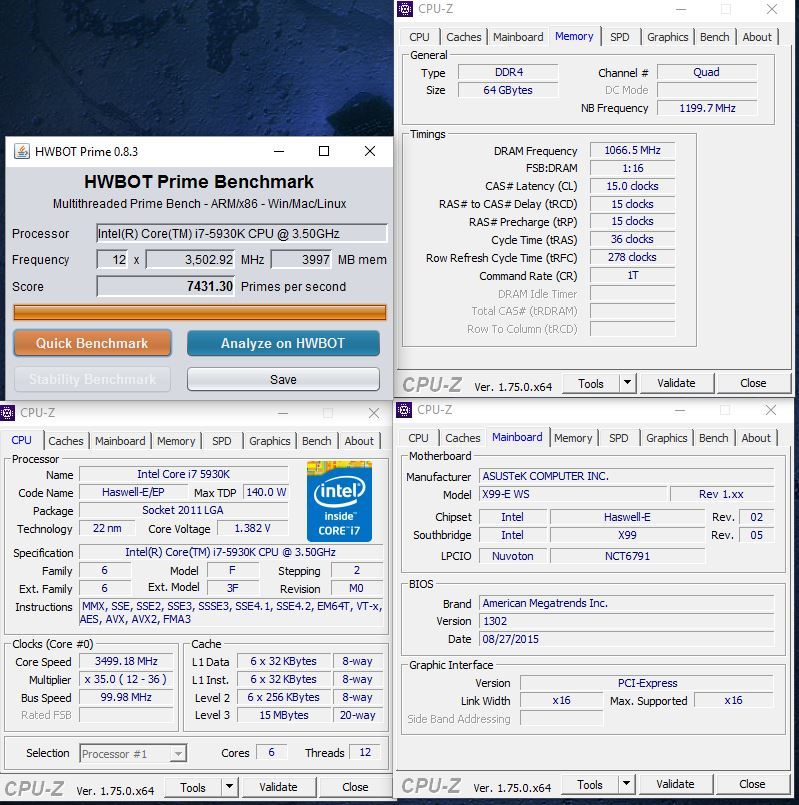799x805 pixels.
Task: Click the Core Speed 3499.18 MHz value
Action: tap(126, 661)
